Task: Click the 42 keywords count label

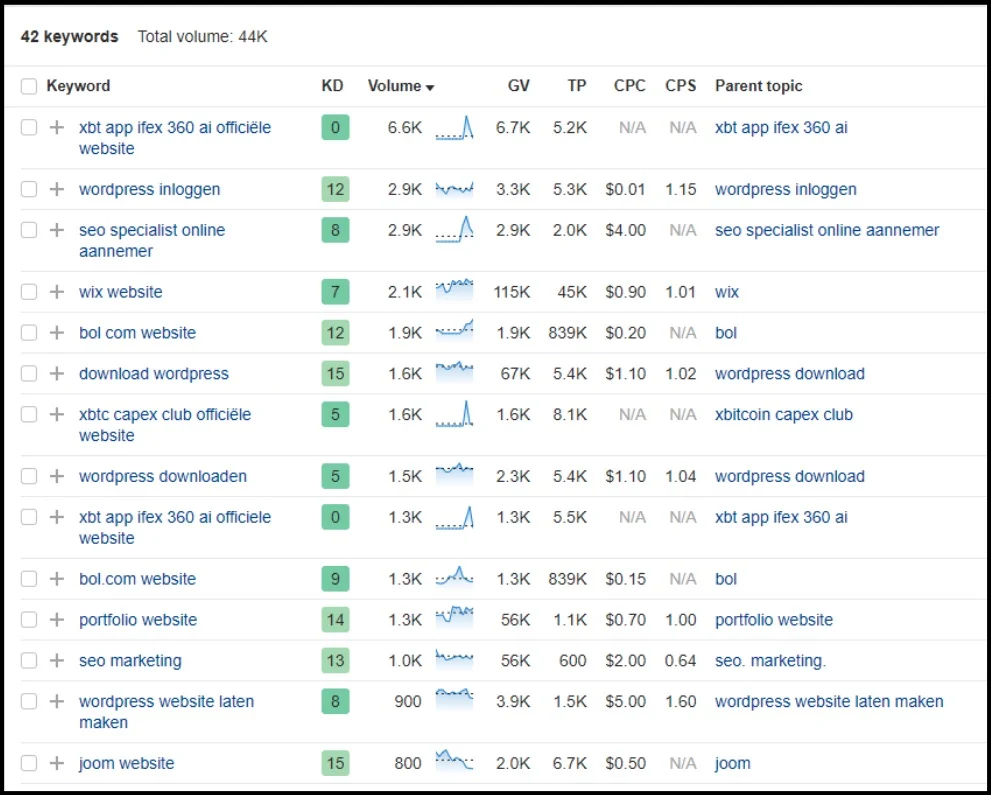Action: (70, 37)
